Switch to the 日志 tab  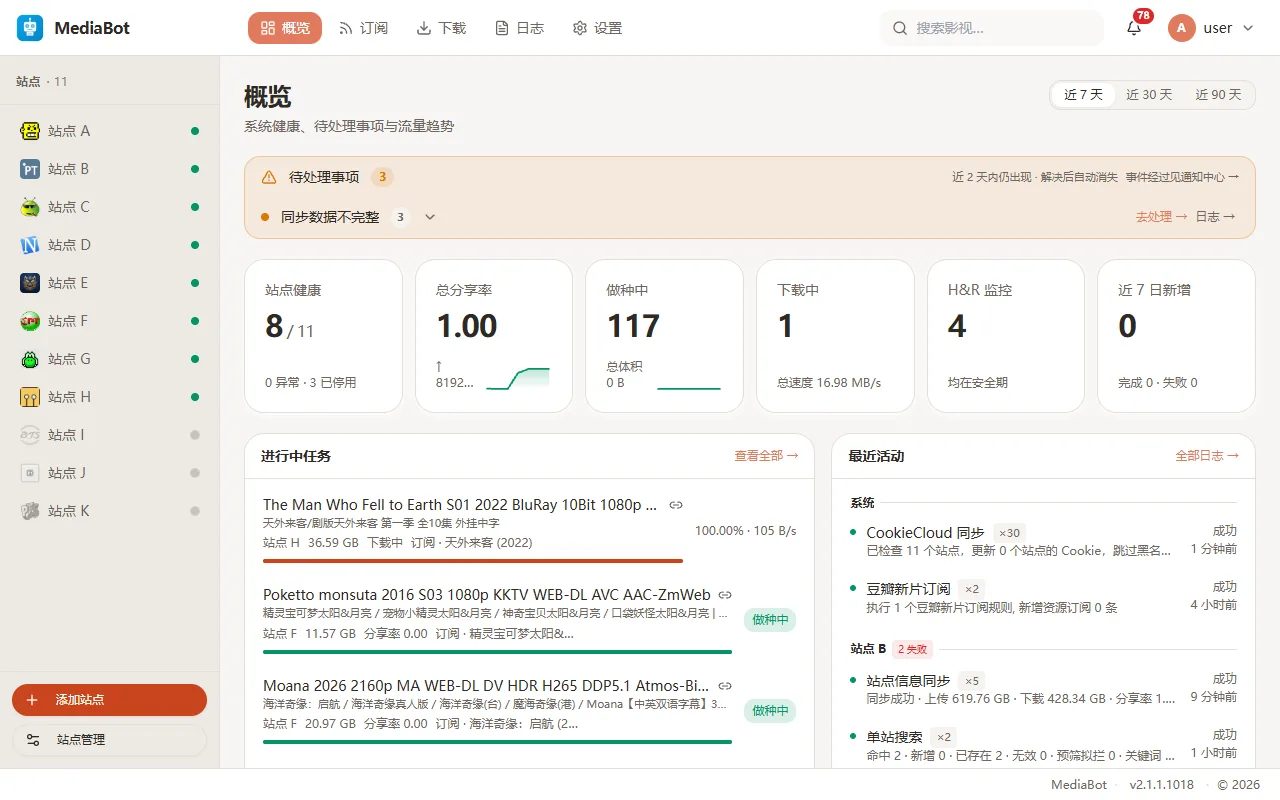pyautogui.click(x=519, y=28)
